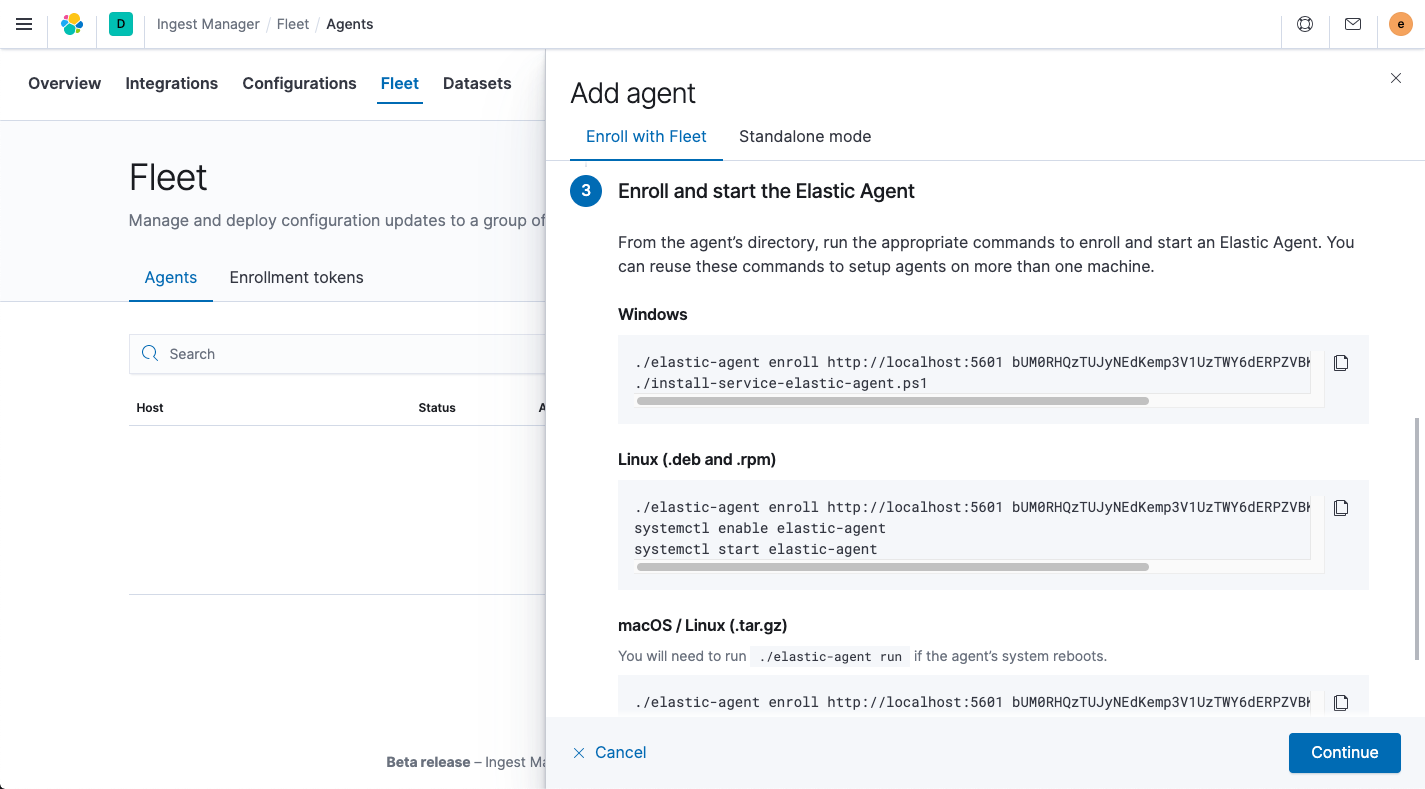Open the newsfeed envelope icon
1425x789 pixels.
click(1352, 23)
